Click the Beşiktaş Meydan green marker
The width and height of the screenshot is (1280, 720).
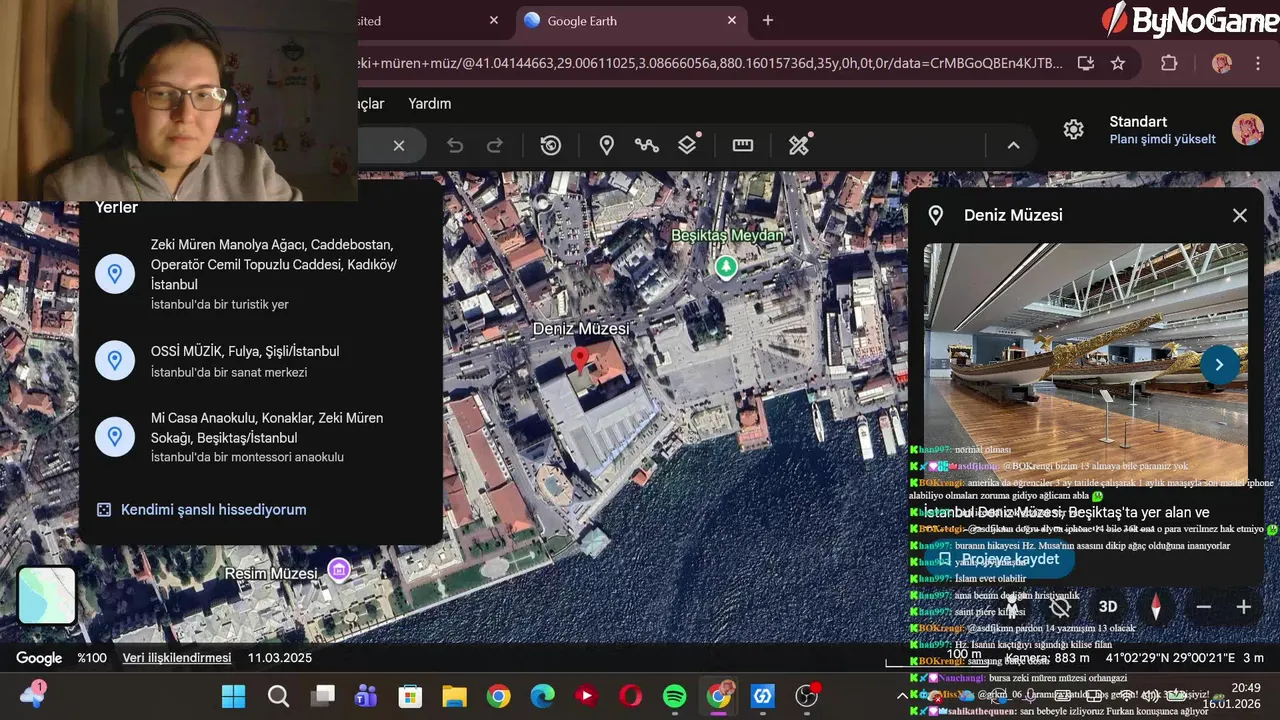[726, 266]
